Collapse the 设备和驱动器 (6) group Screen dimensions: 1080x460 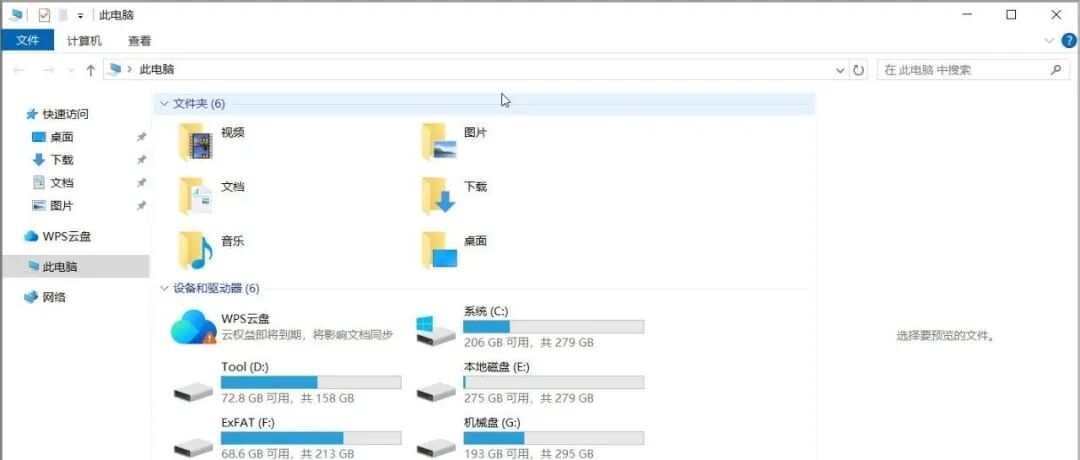pyautogui.click(x=164, y=288)
